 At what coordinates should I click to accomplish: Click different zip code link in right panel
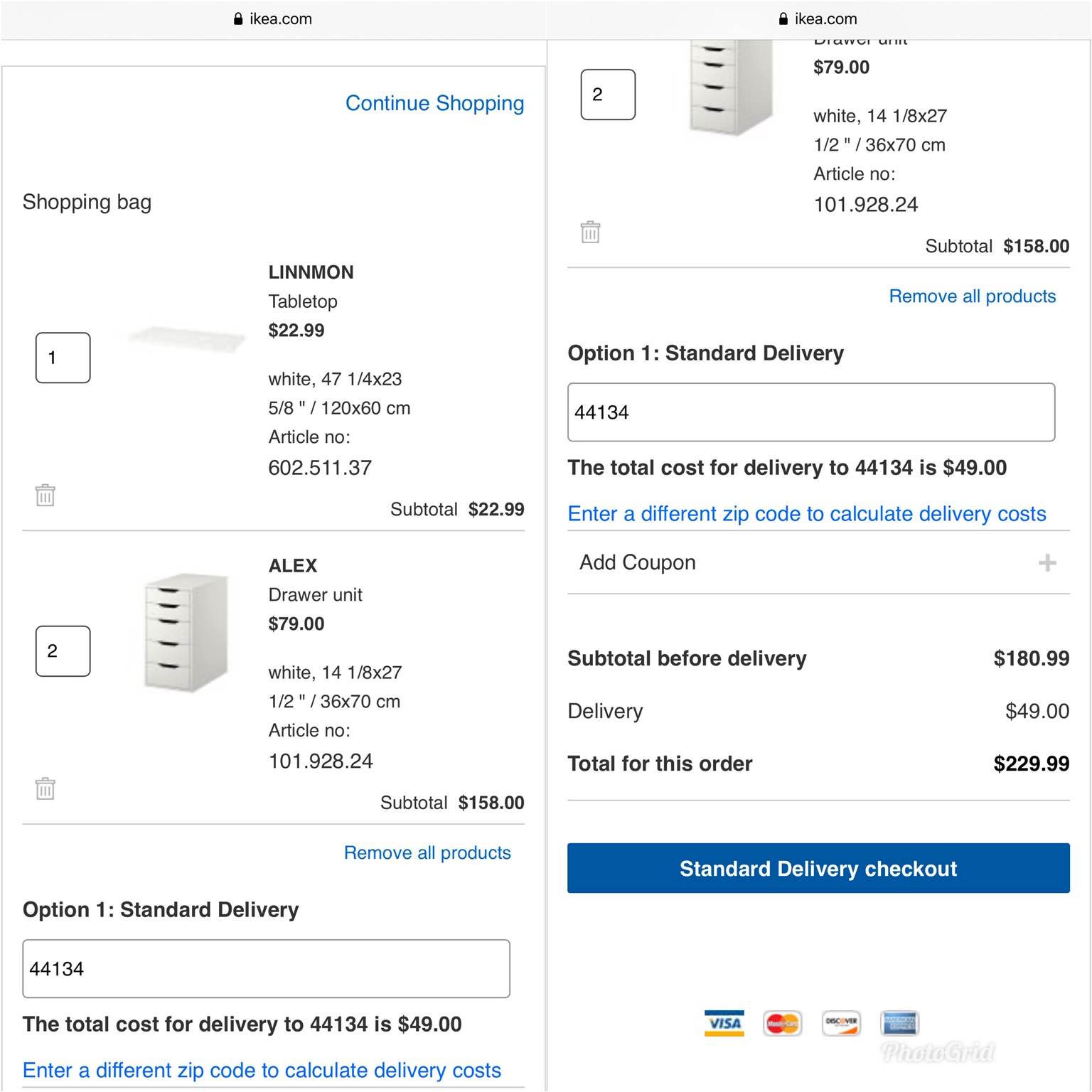[x=806, y=513]
